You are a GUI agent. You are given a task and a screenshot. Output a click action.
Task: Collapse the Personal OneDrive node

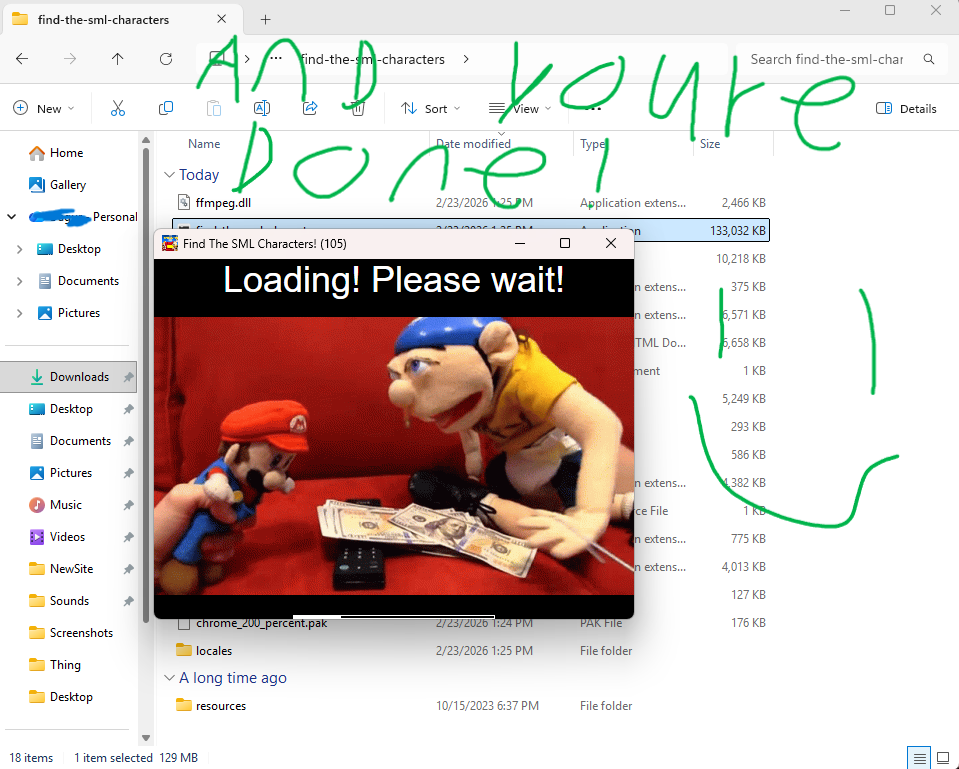coord(12,217)
